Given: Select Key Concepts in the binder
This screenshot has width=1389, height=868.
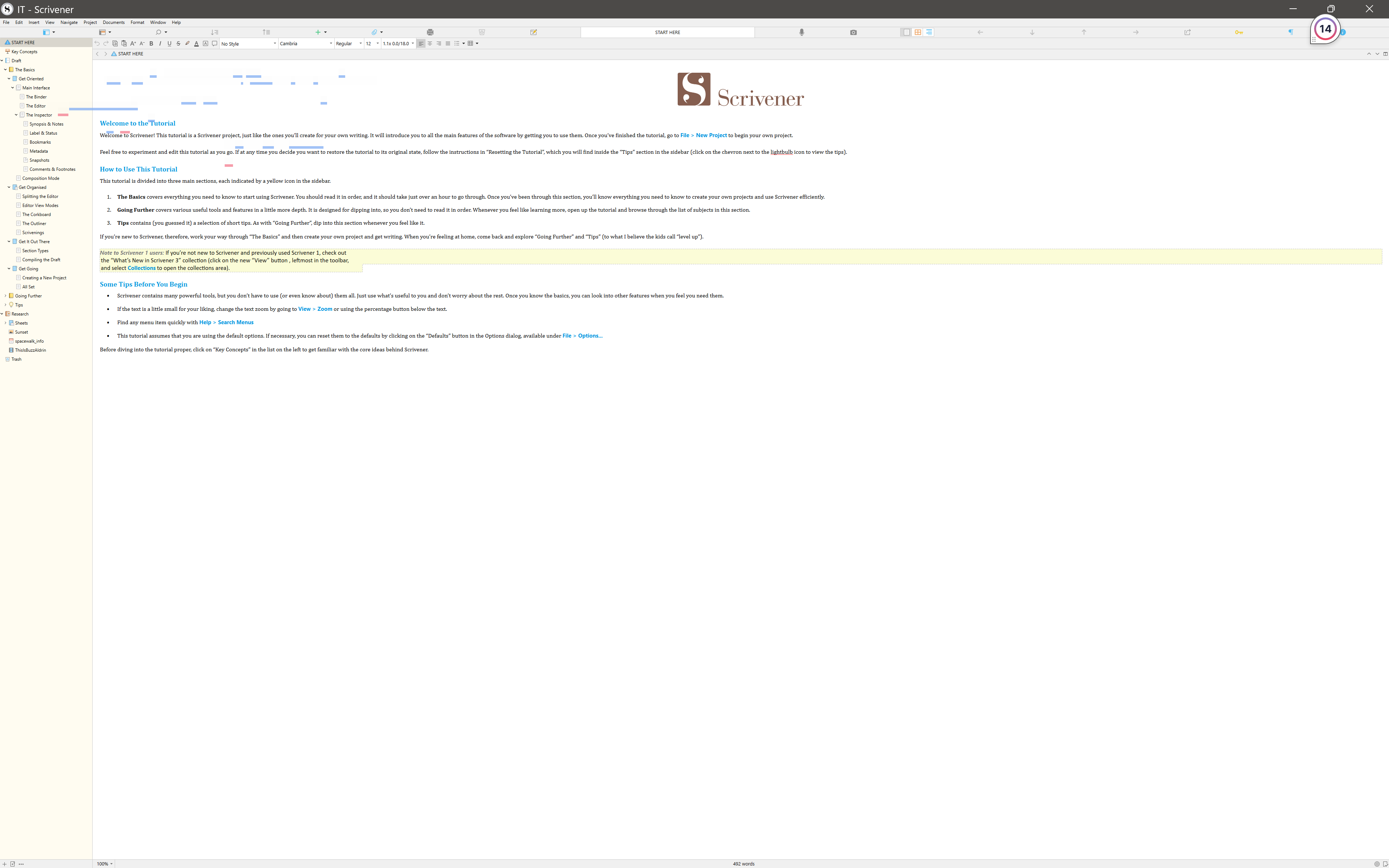Looking at the screenshot, I should point(24,52).
